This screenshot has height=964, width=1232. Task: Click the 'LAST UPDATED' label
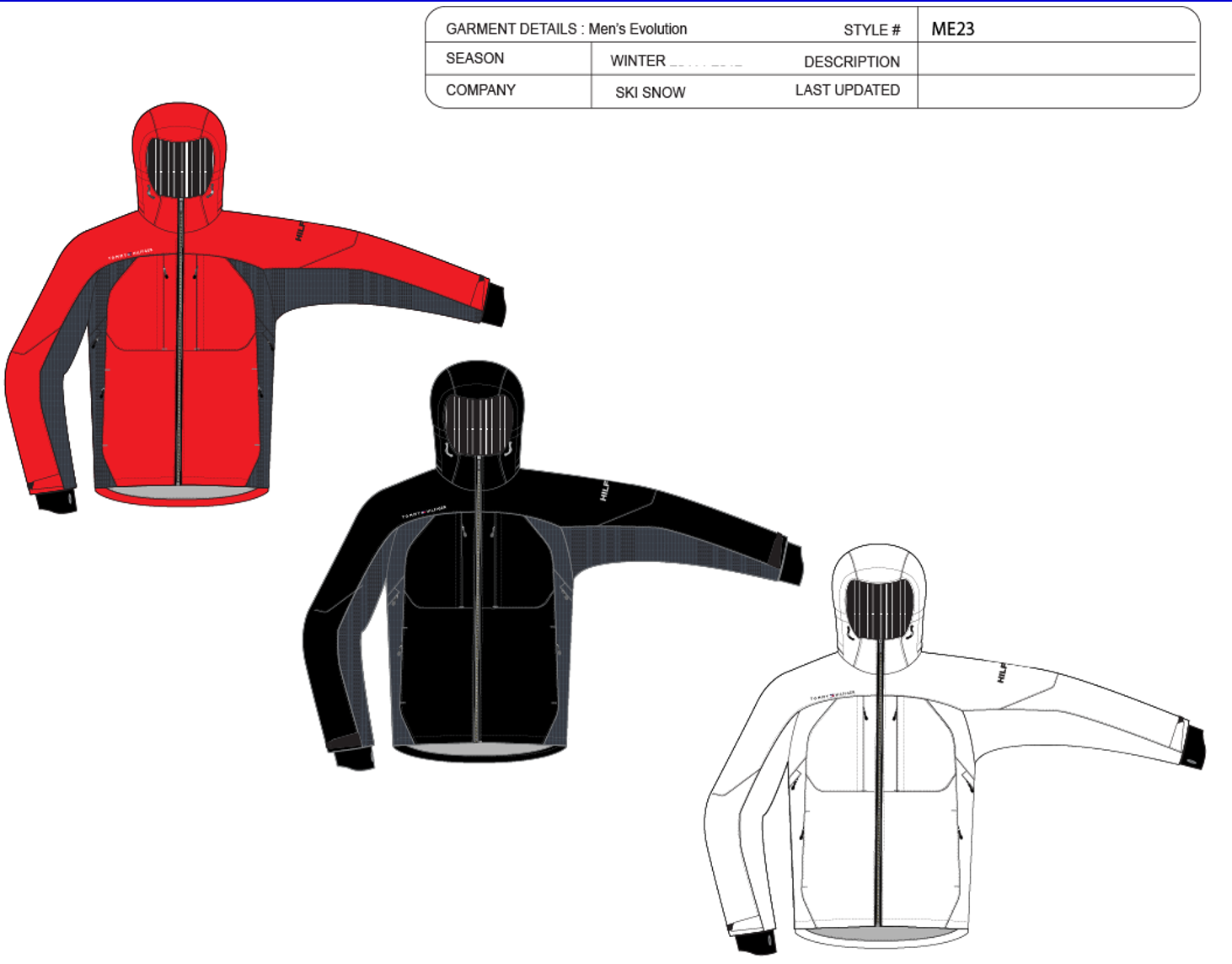pyautogui.click(x=847, y=90)
